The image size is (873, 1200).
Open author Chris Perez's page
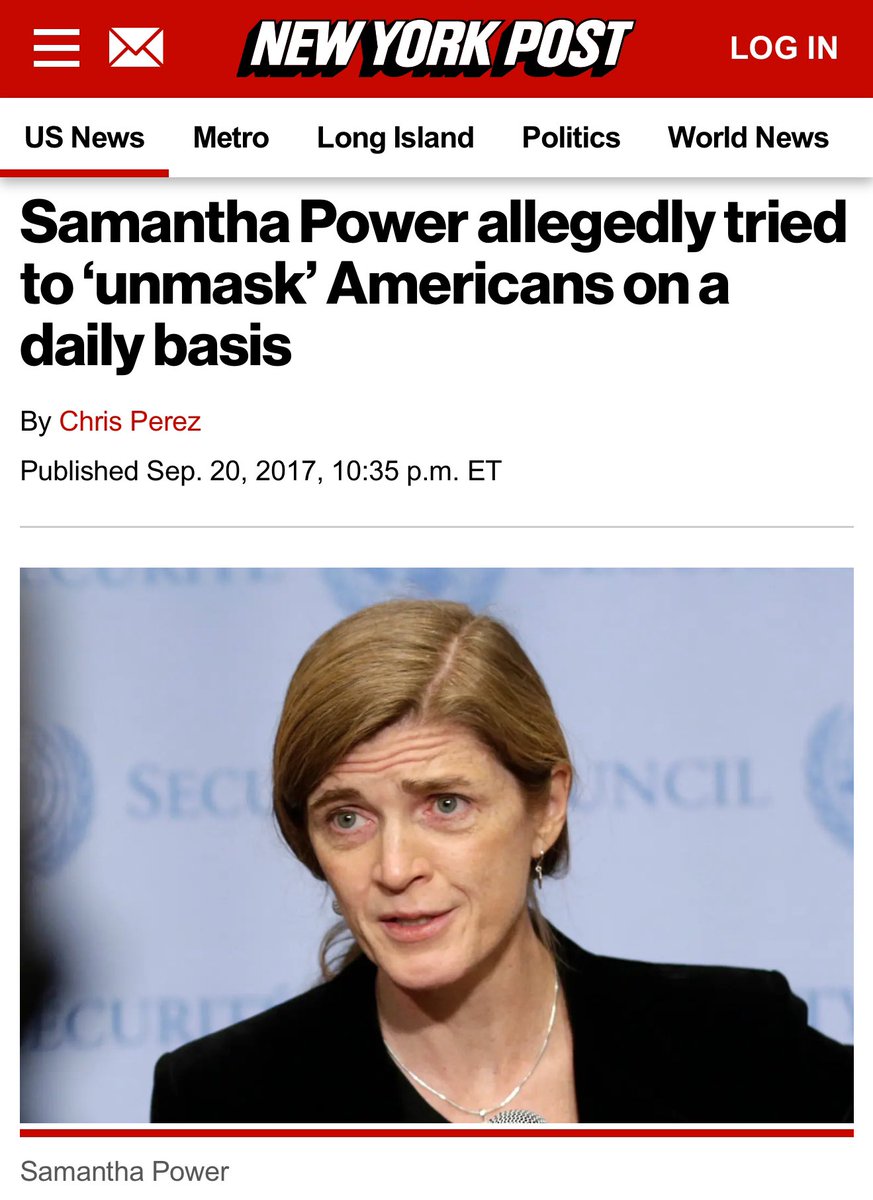click(x=130, y=421)
